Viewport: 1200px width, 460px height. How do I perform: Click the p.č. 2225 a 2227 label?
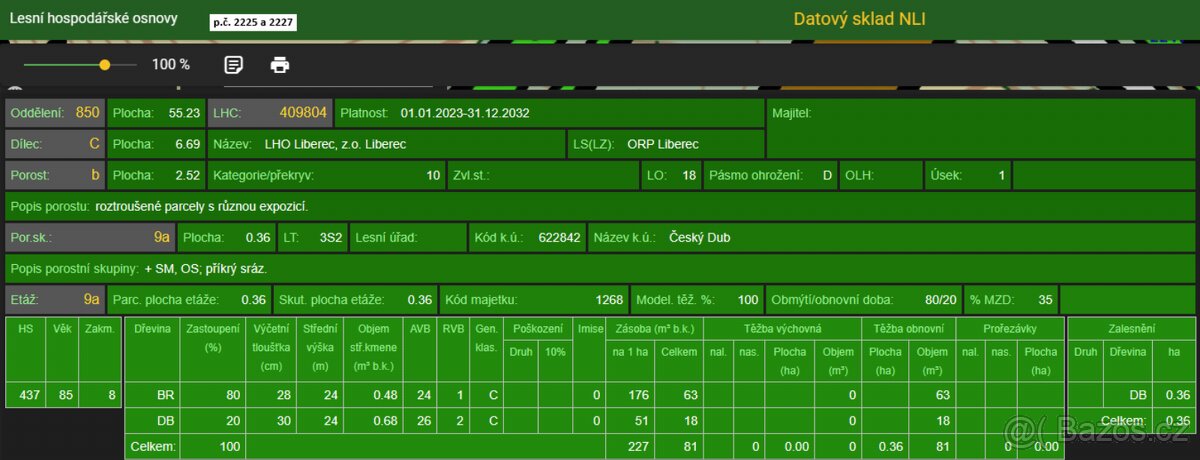pos(254,22)
